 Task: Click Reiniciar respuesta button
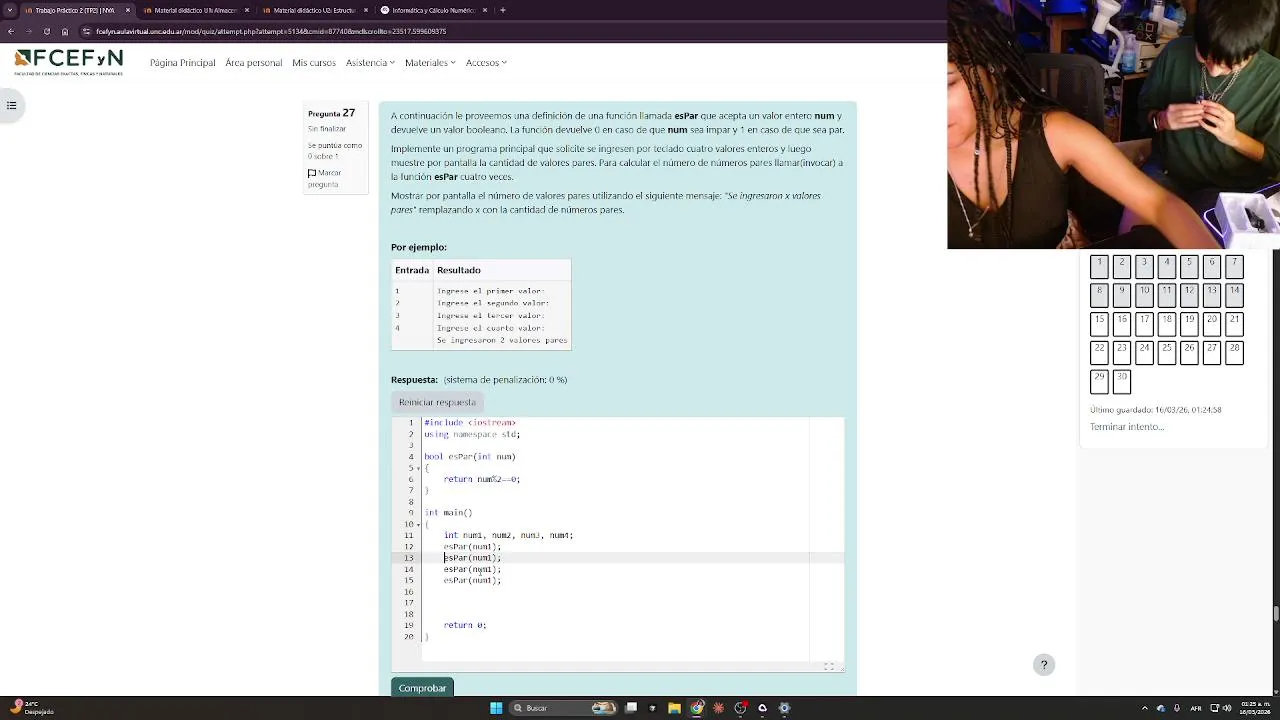click(437, 402)
